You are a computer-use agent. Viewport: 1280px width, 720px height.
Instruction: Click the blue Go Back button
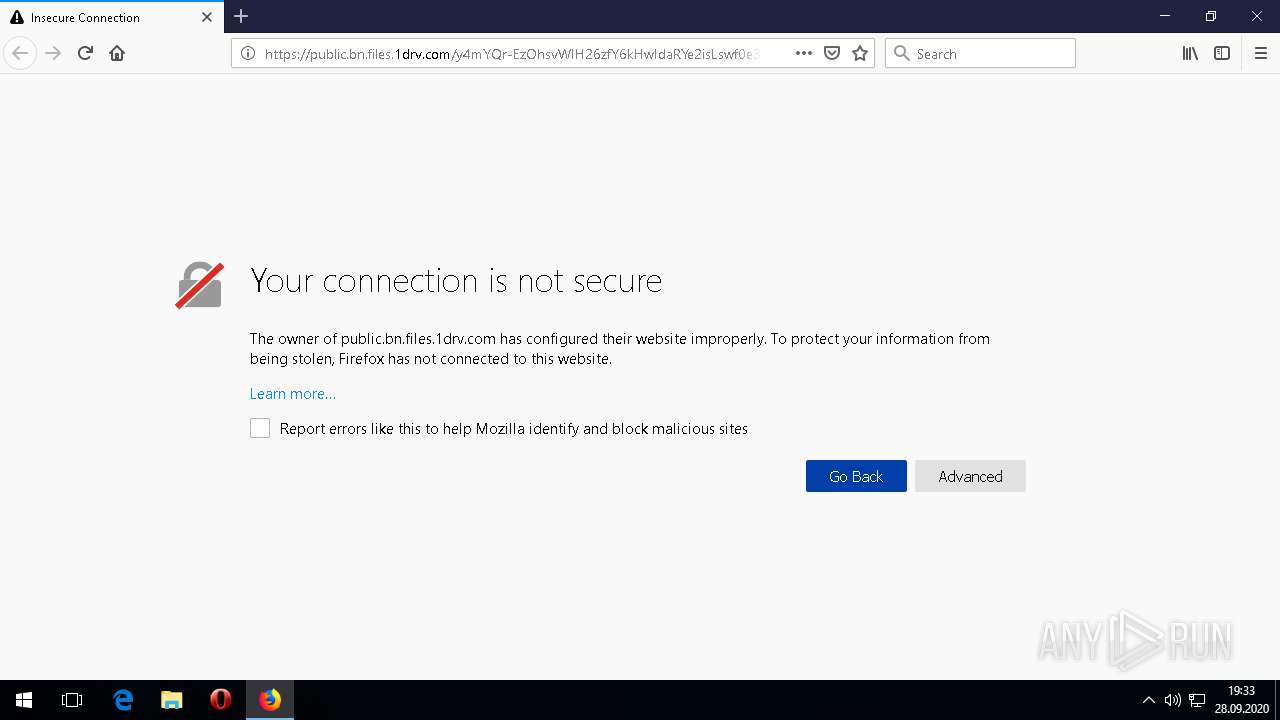(x=856, y=476)
